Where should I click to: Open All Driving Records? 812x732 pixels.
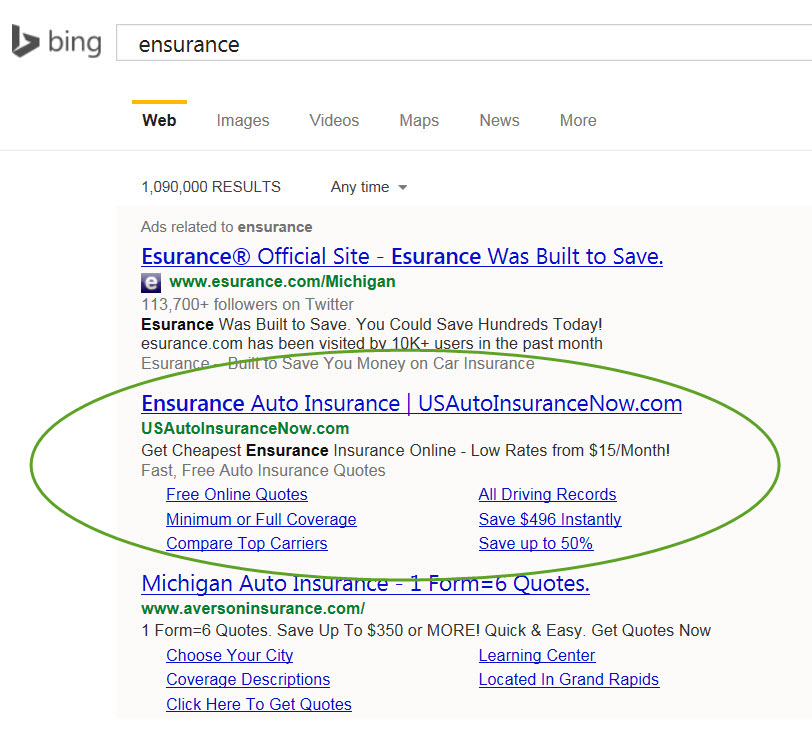(547, 494)
